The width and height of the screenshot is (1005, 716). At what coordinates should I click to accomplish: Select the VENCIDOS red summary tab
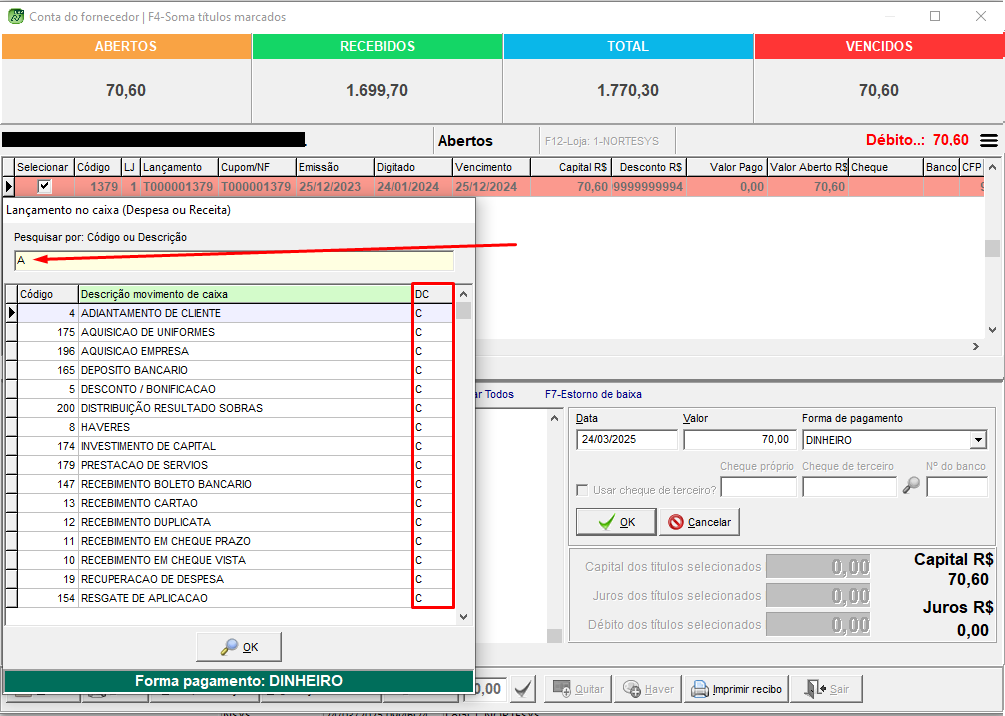coord(878,47)
